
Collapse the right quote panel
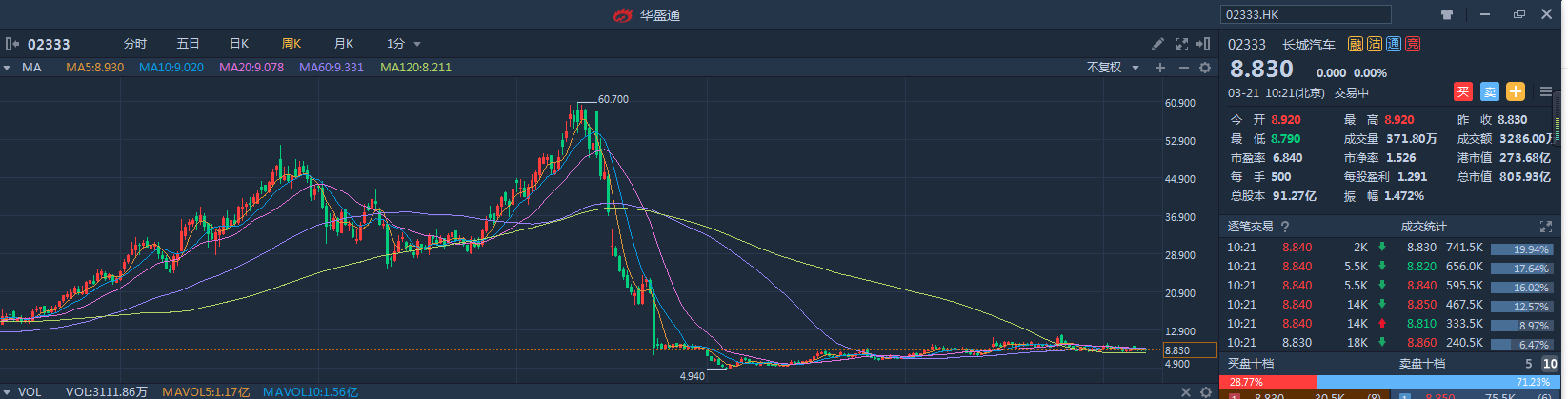click(1205, 44)
